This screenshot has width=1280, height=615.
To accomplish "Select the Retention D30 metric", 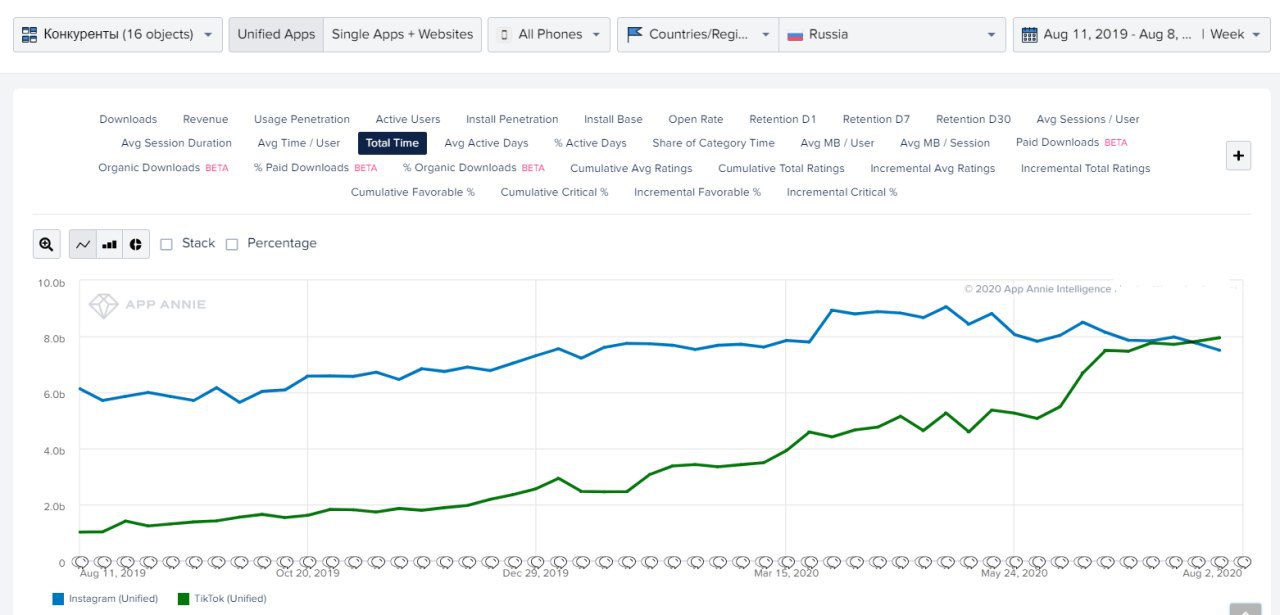I will tap(973, 119).
